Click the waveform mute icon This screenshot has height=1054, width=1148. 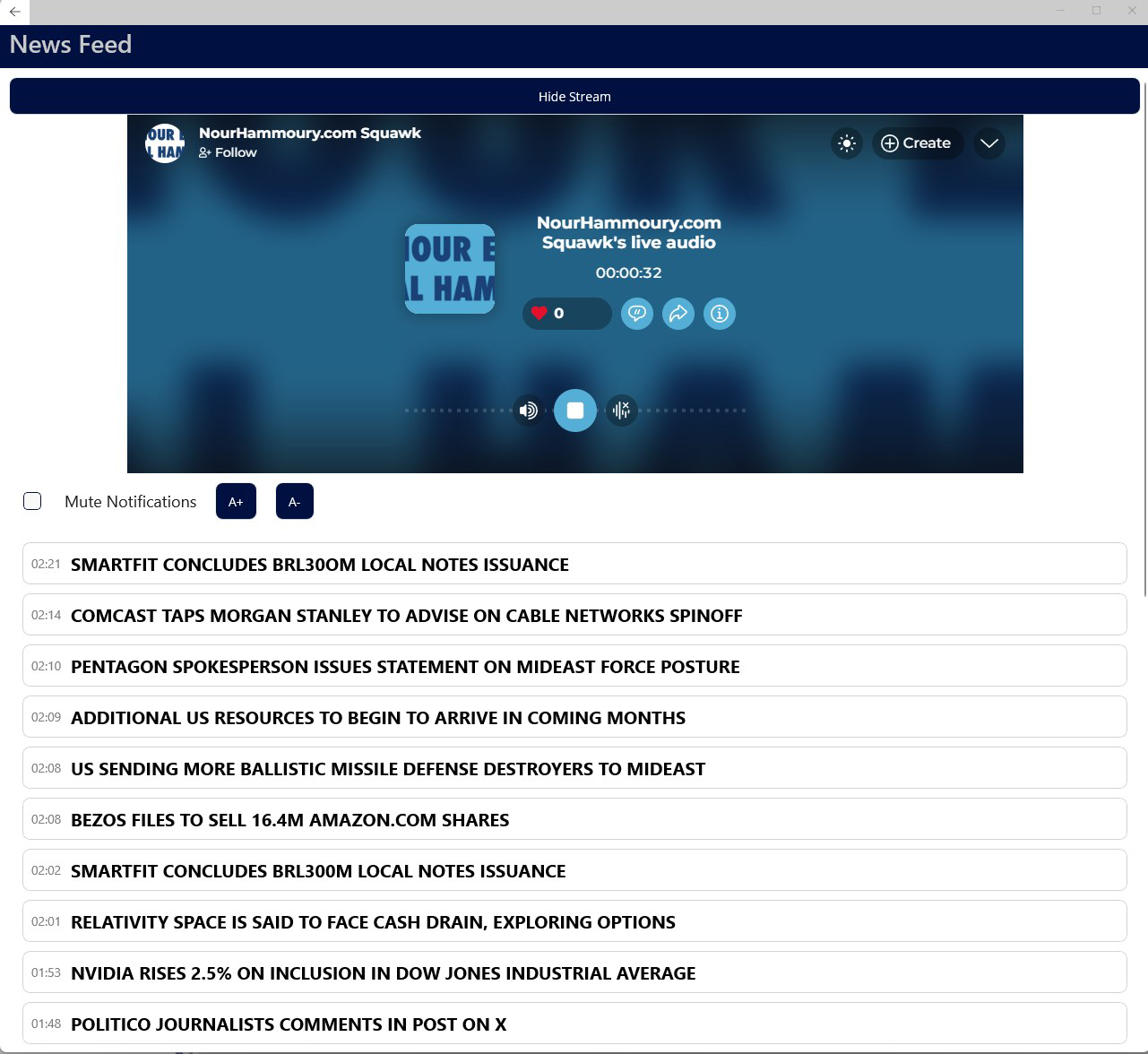pos(621,410)
